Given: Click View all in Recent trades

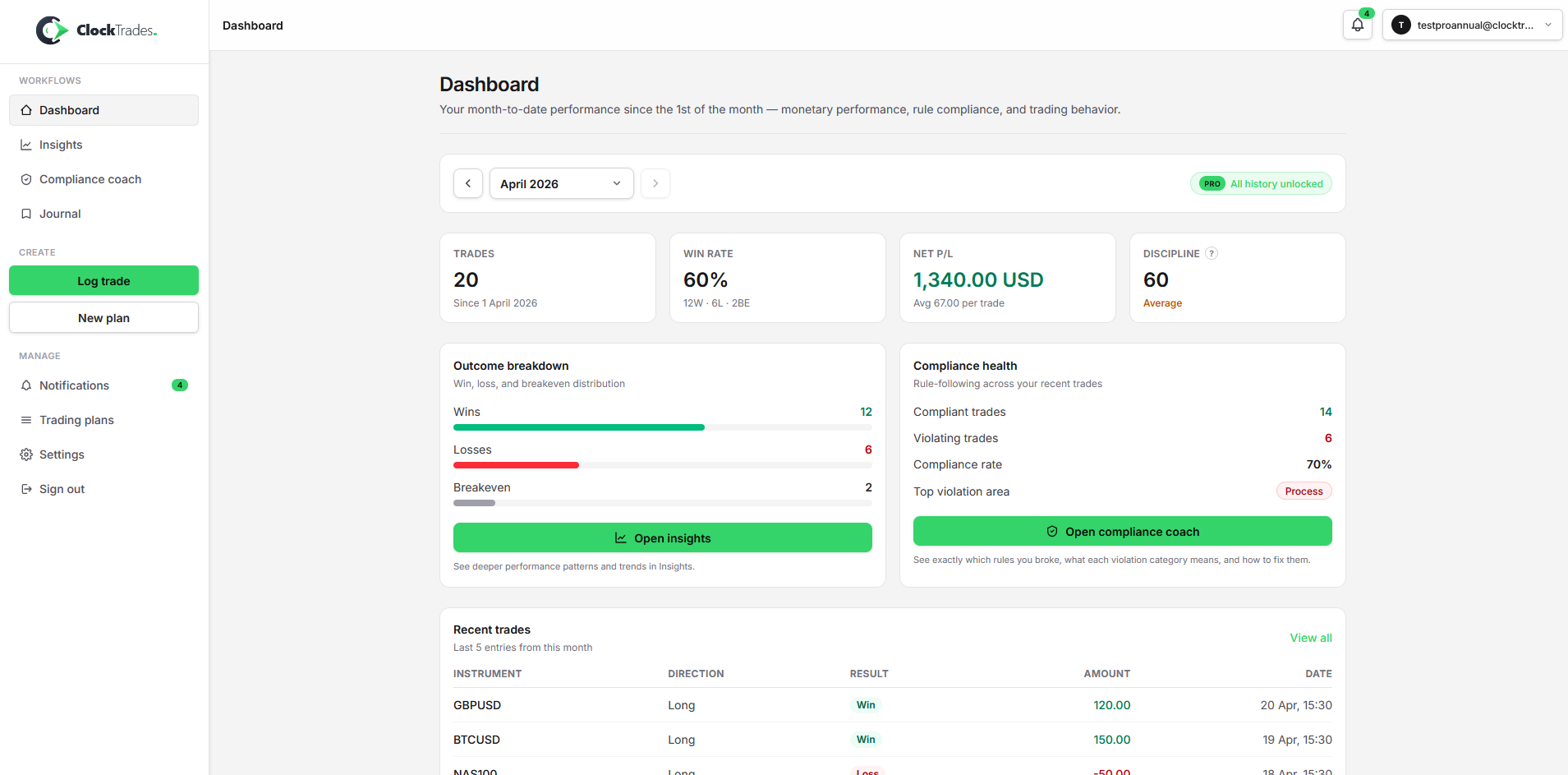Looking at the screenshot, I should (1310, 638).
